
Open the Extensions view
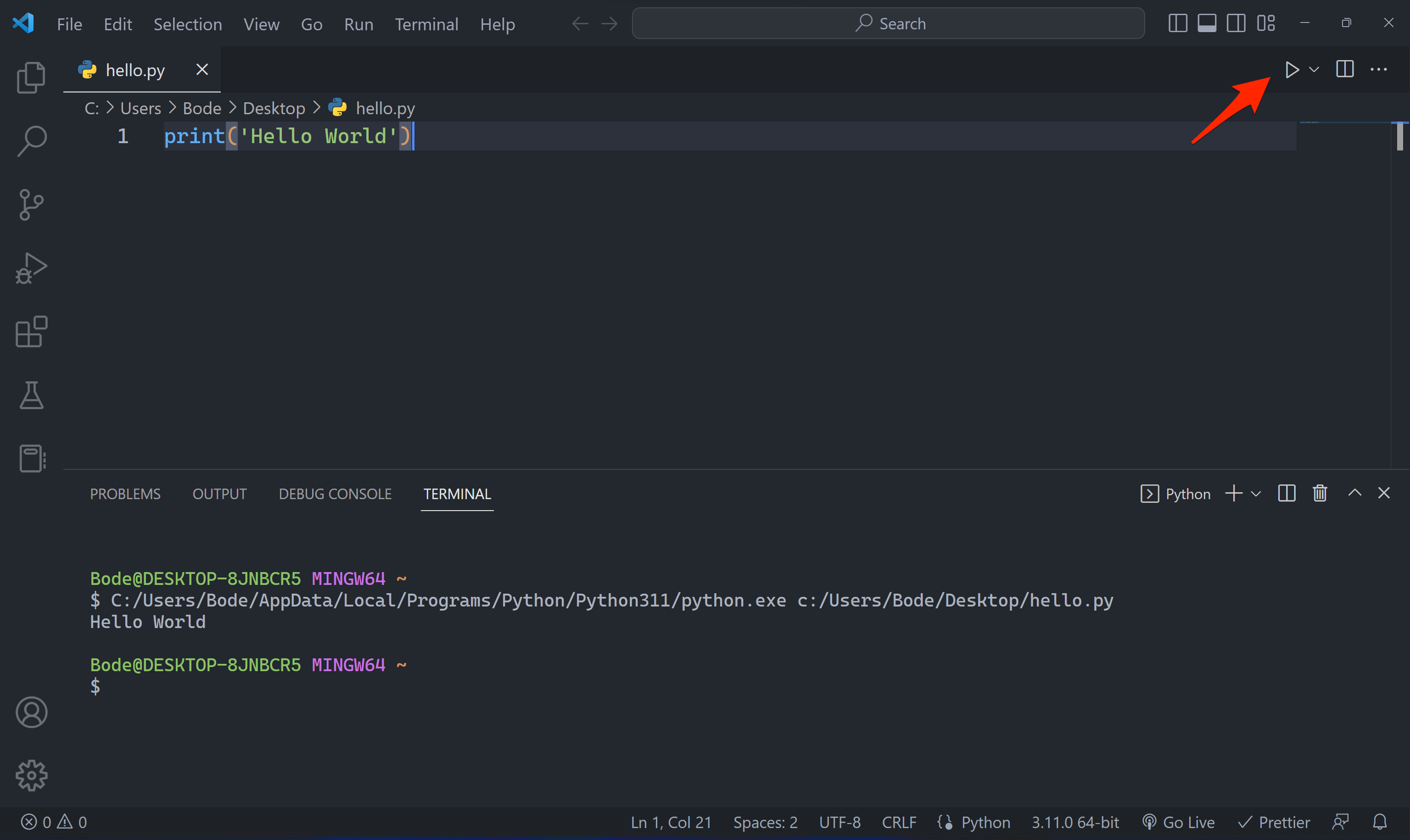(x=31, y=332)
